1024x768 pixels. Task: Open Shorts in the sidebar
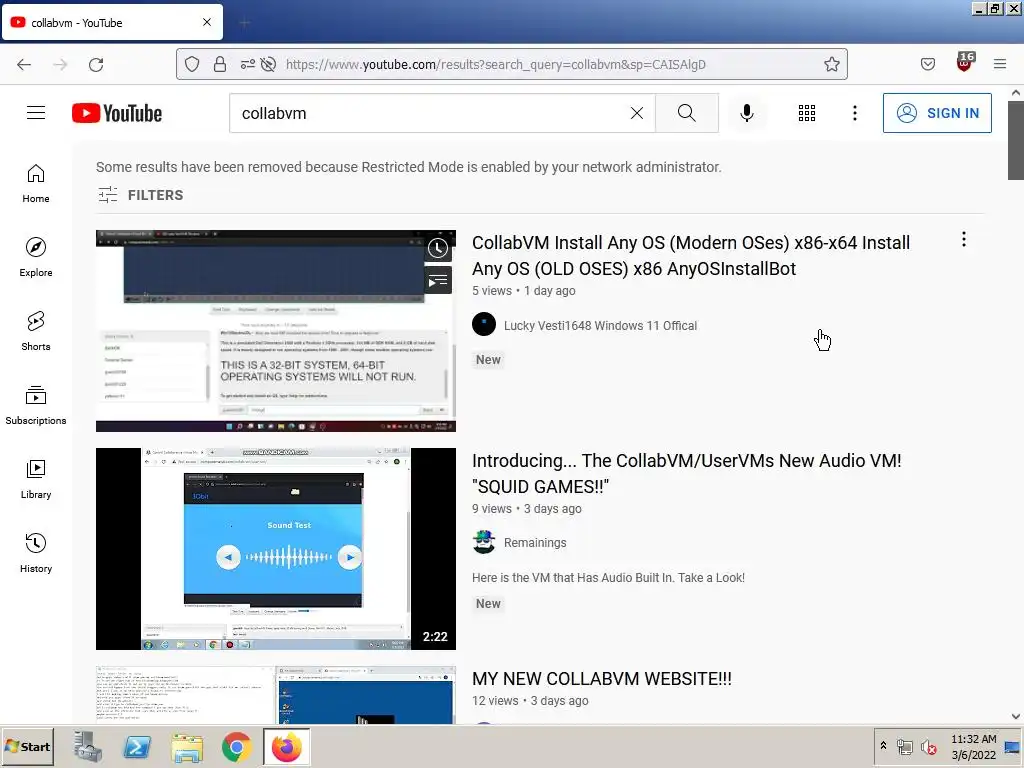36,331
